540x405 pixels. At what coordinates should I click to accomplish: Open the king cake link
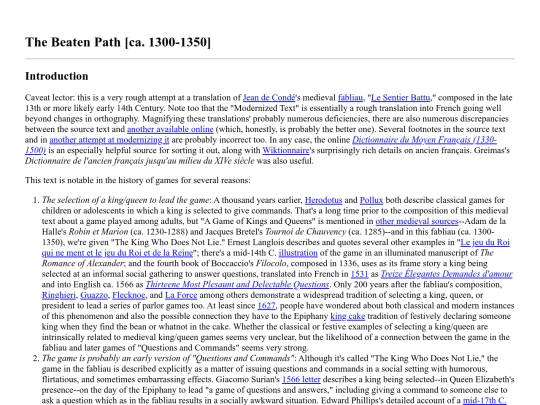point(347,316)
